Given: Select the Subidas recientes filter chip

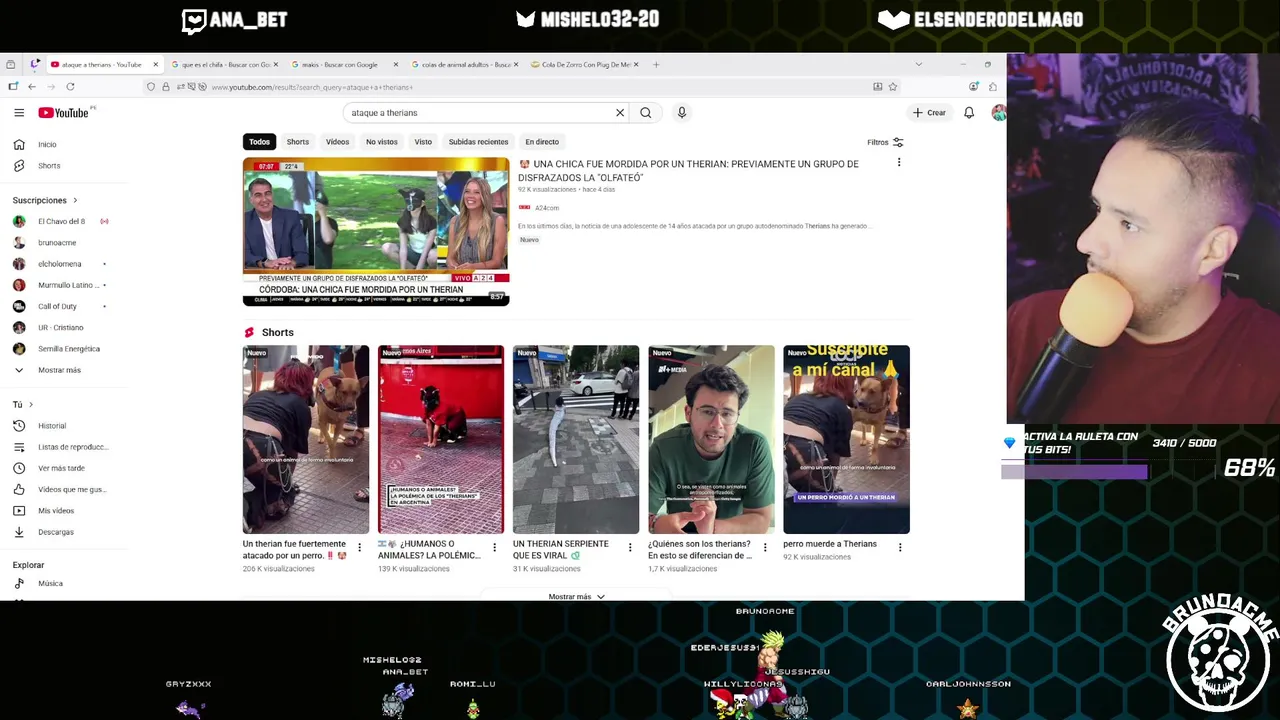Looking at the screenshot, I should click(478, 142).
